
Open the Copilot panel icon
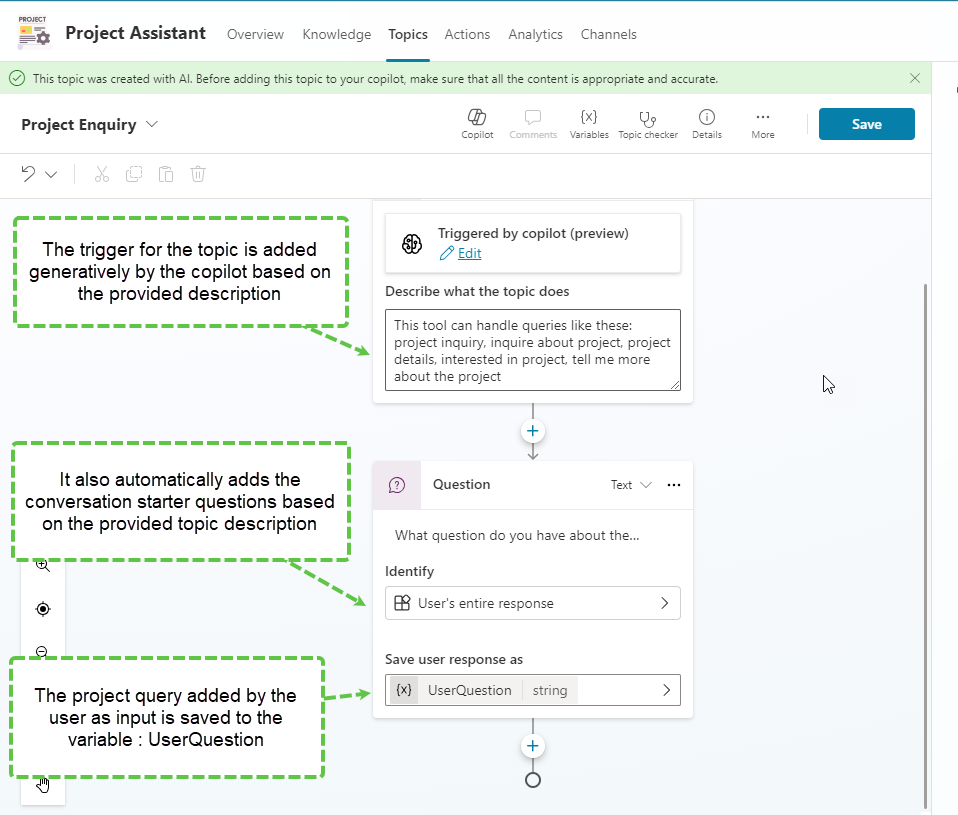pyautogui.click(x=477, y=123)
